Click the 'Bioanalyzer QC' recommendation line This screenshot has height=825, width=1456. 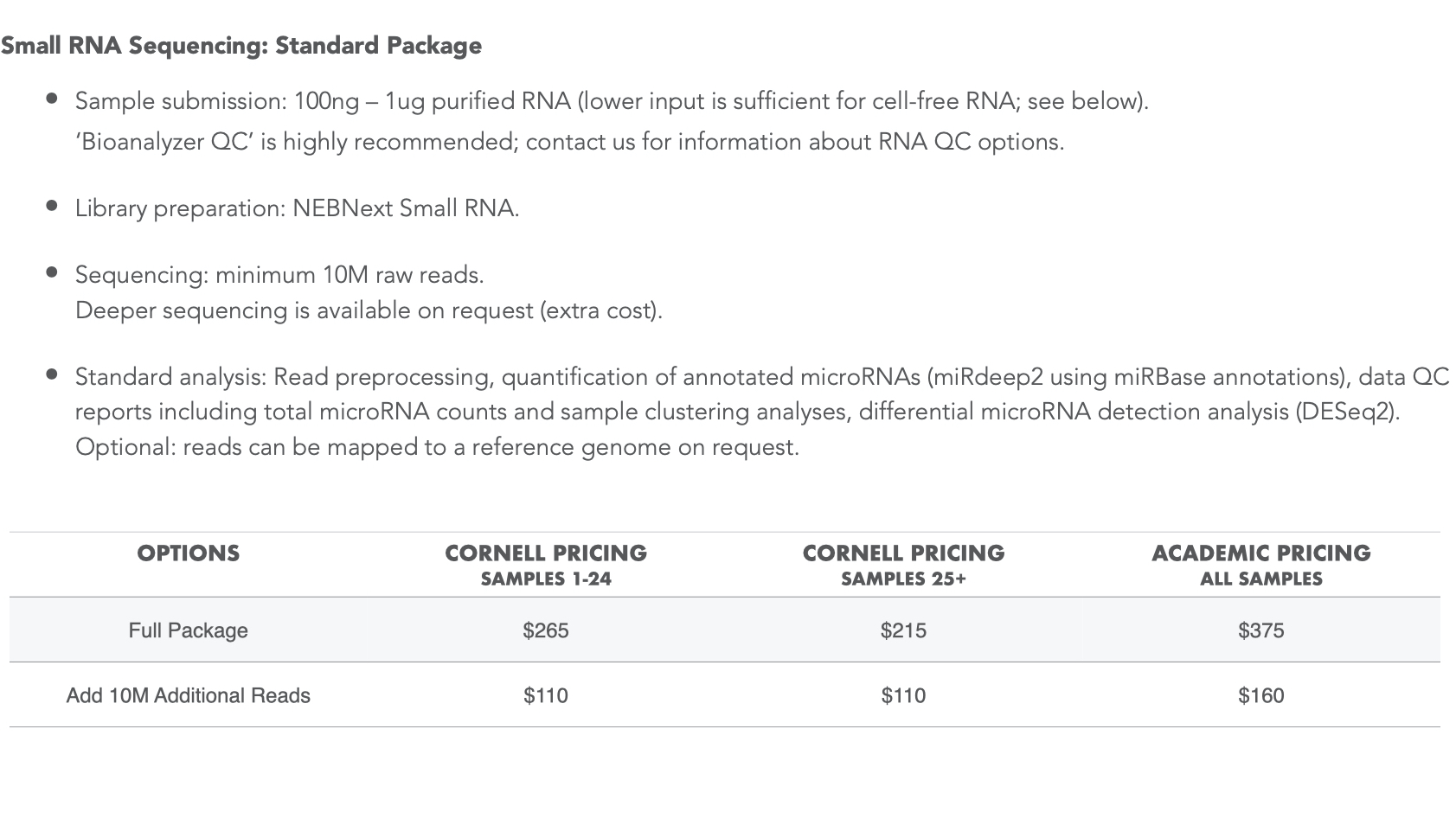click(569, 142)
